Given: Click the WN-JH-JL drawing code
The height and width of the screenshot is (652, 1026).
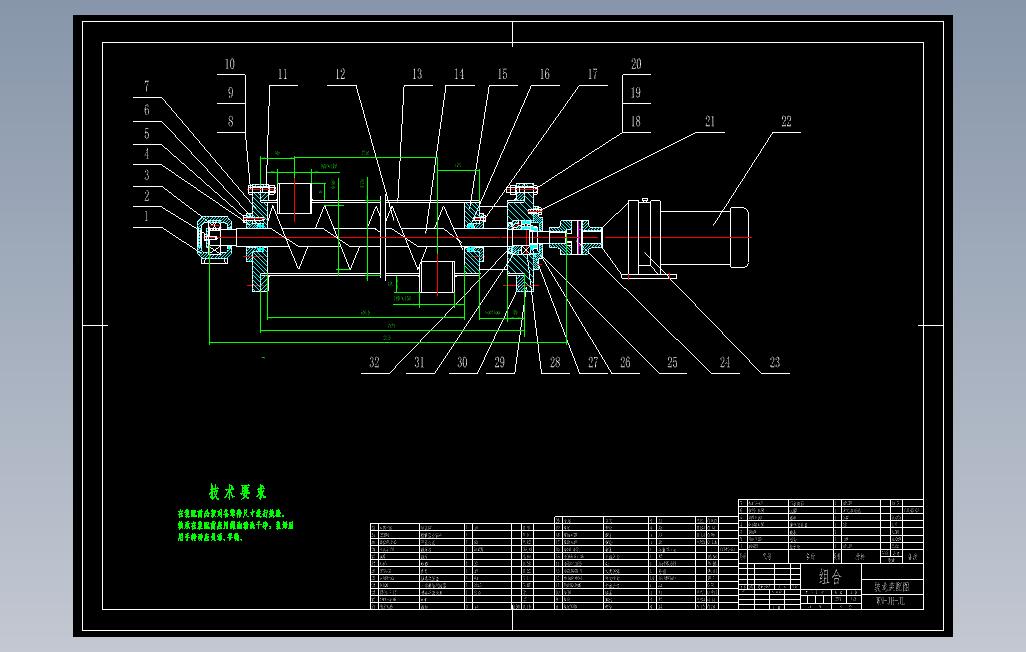Looking at the screenshot, I should [x=892, y=600].
